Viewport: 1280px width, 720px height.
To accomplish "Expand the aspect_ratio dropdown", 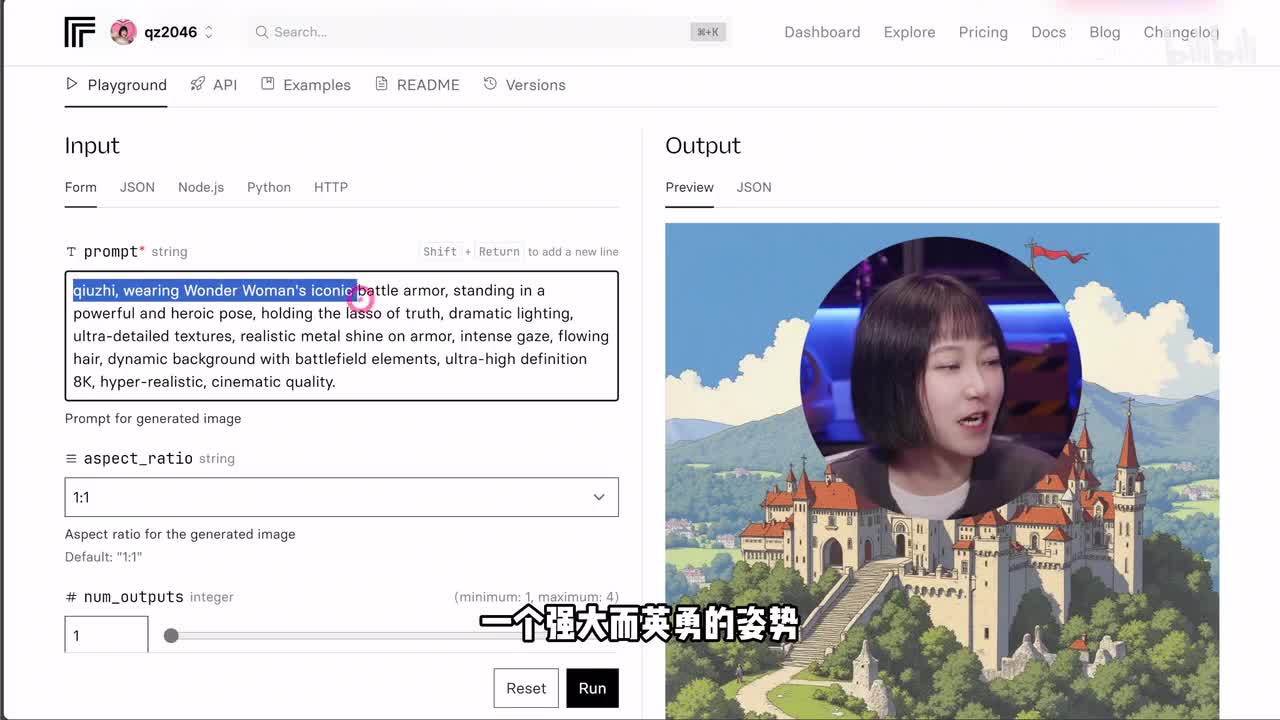I will point(341,497).
